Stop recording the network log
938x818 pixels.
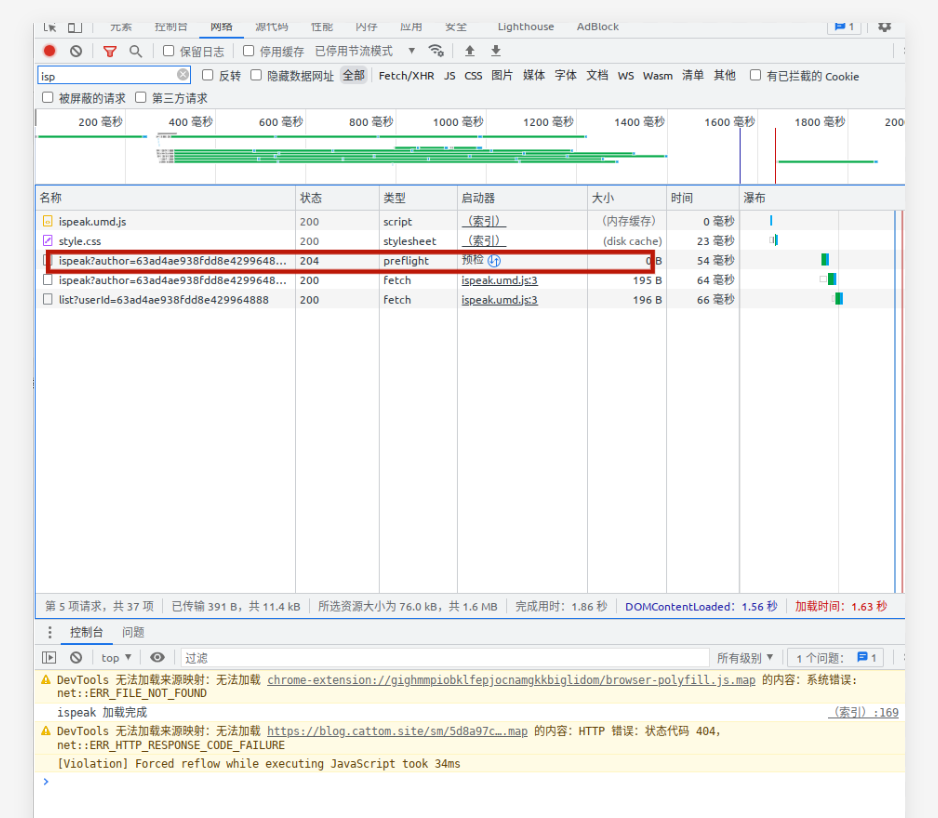pyautogui.click(x=49, y=50)
